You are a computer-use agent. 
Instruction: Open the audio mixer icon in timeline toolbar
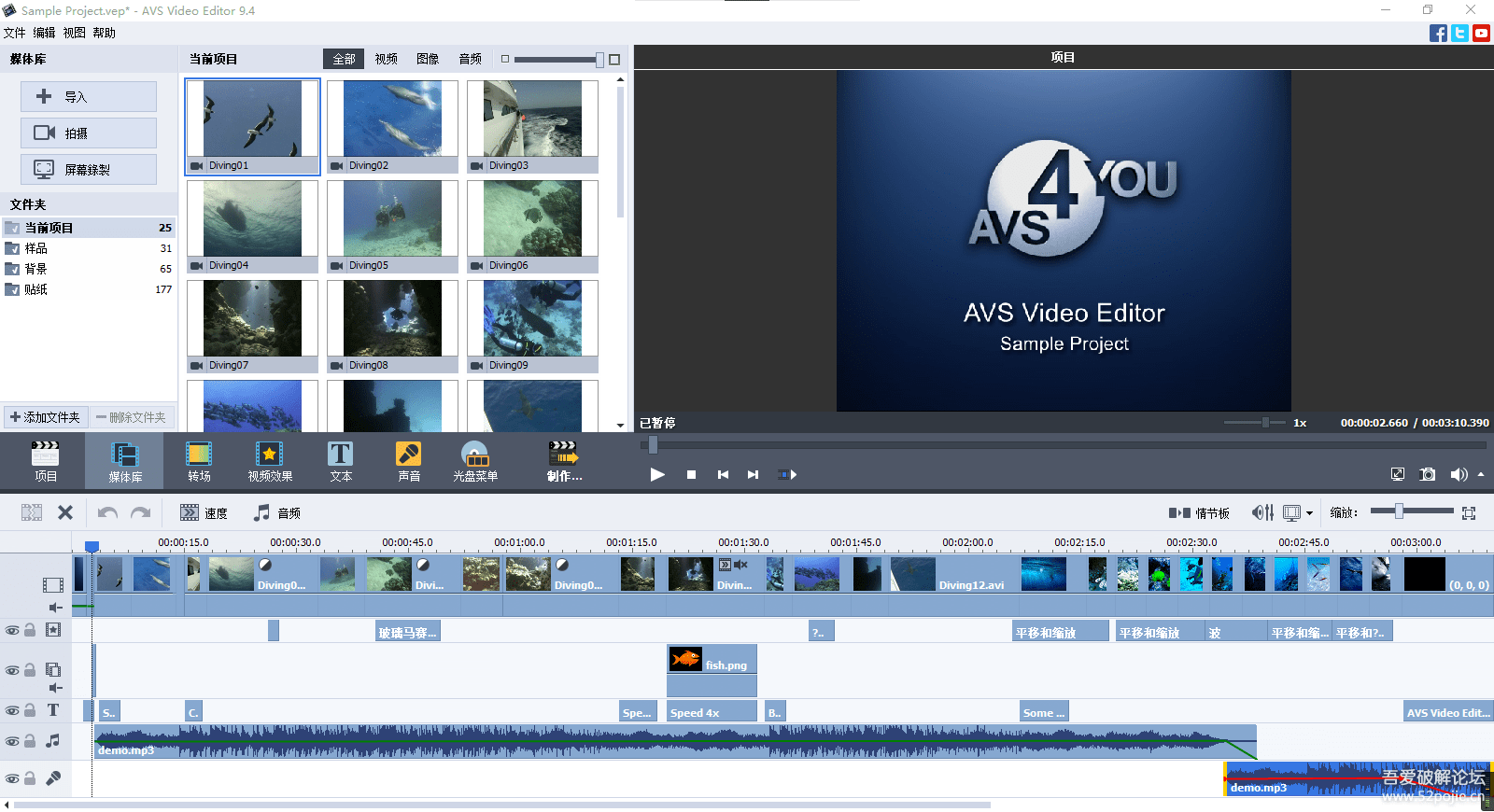pos(1262,512)
